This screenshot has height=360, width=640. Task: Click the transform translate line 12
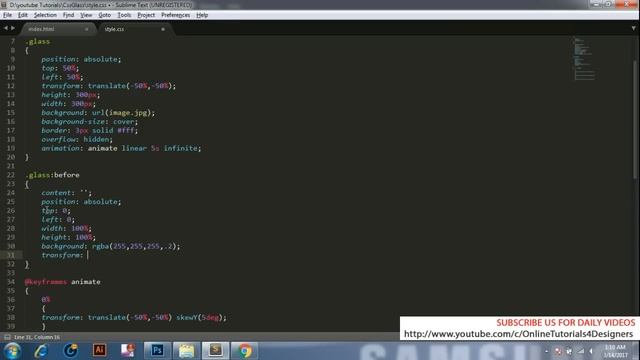tap(109, 86)
